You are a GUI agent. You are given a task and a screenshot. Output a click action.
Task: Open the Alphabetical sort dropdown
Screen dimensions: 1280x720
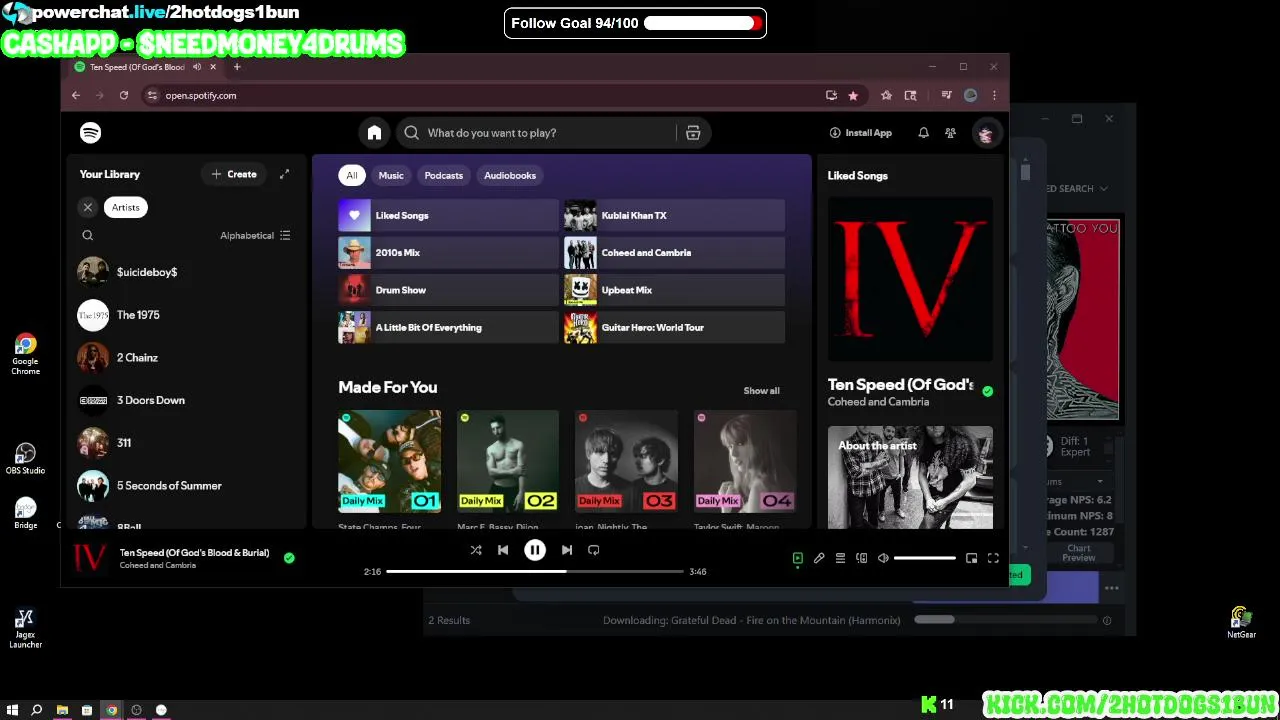(255, 236)
